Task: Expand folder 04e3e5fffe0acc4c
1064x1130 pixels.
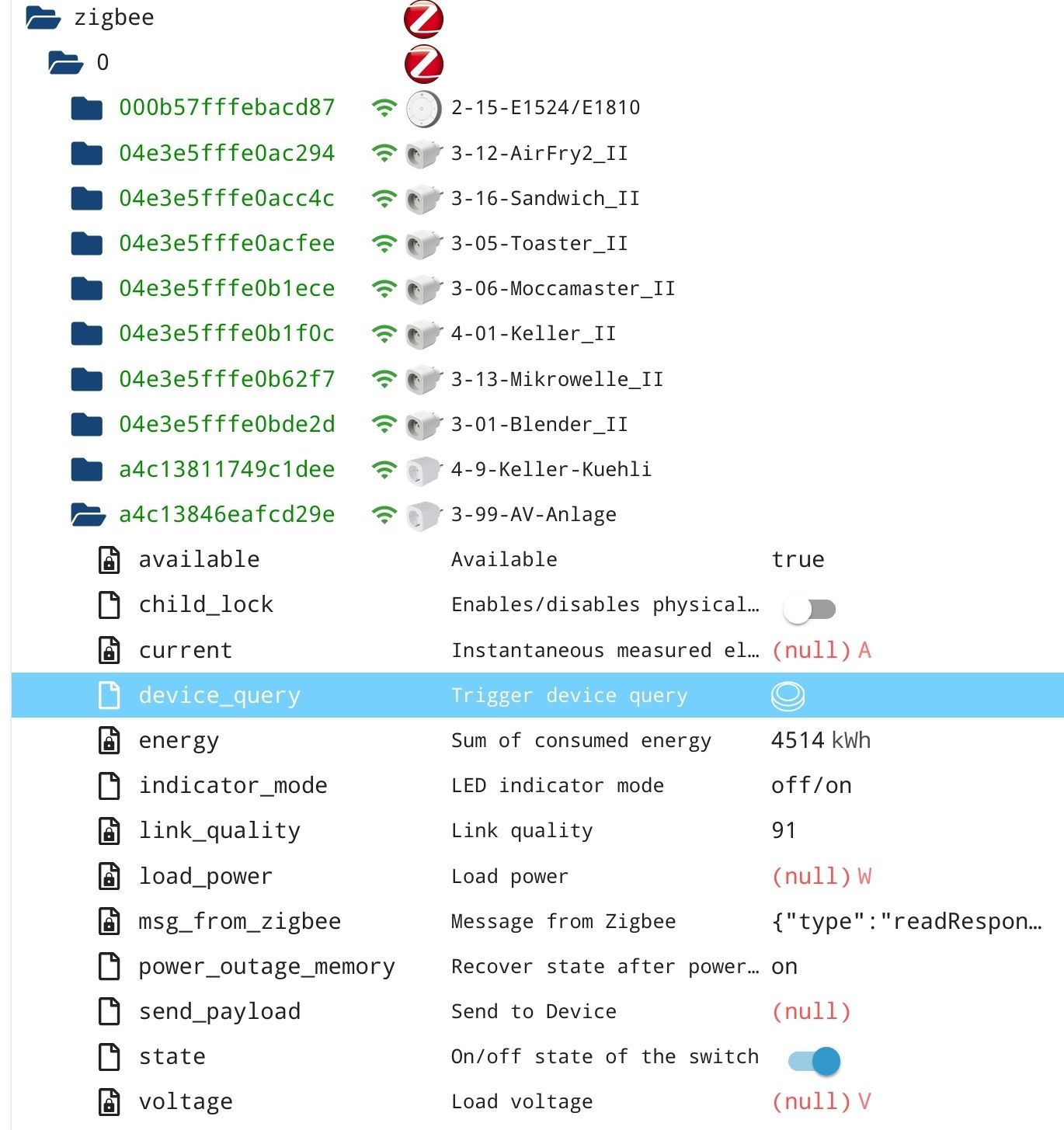Action: pos(86,198)
